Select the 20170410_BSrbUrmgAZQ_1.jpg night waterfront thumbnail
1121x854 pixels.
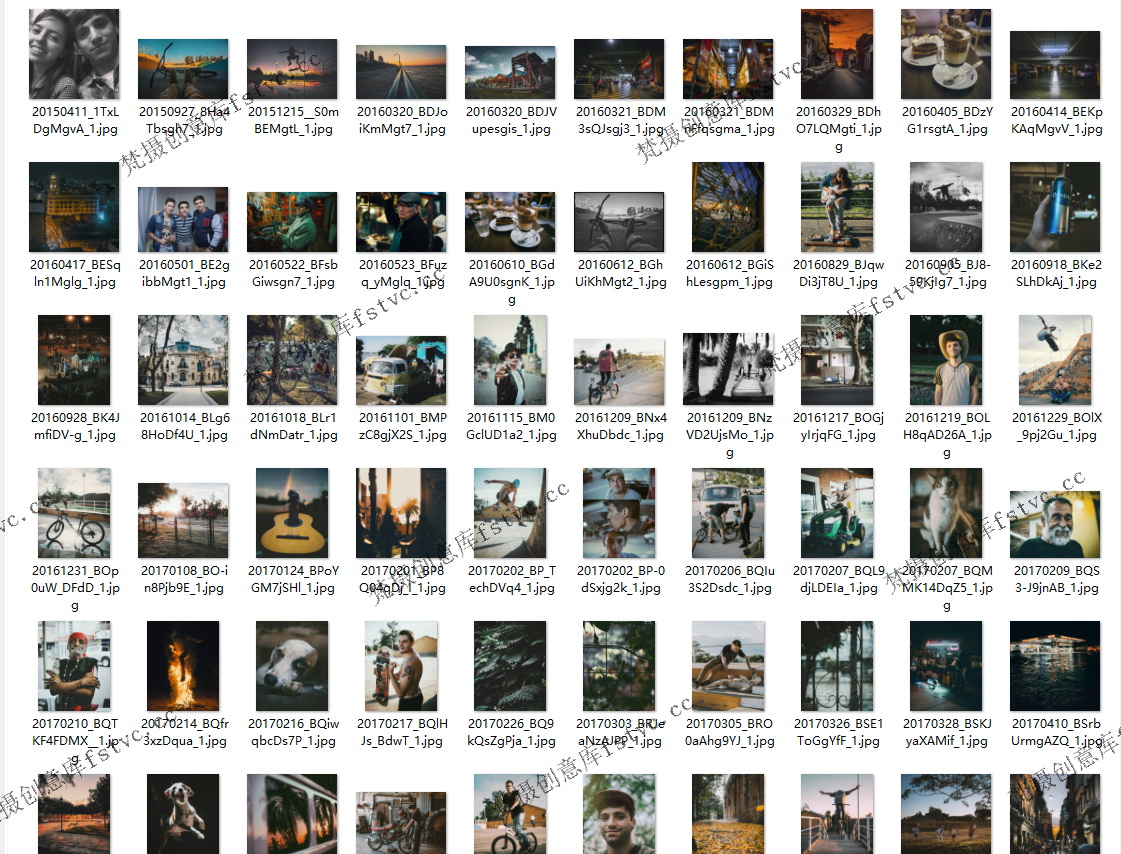pos(1055,666)
